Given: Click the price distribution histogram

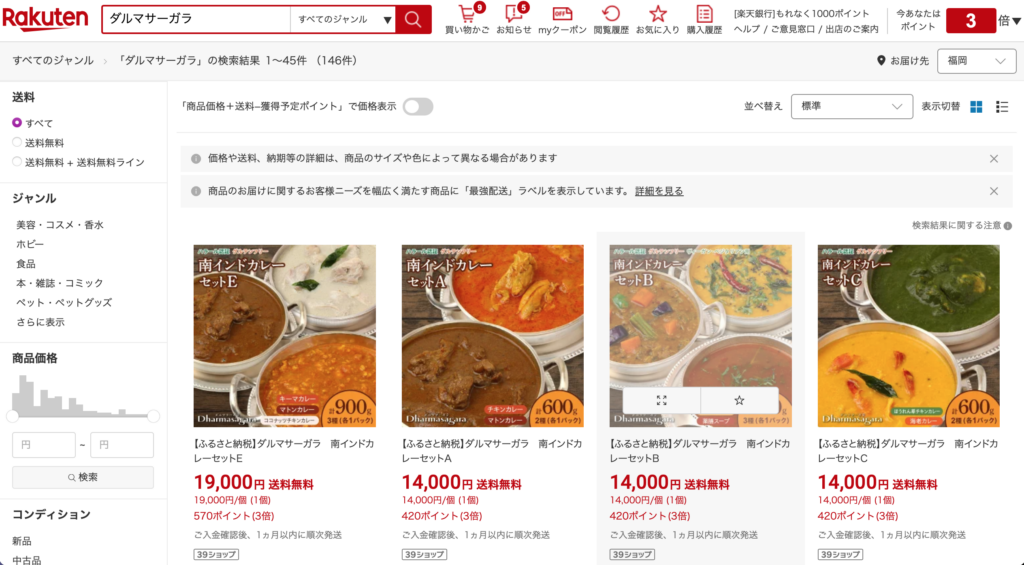Looking at the screenshot, I should pyautogui.click(x=83, y=395).
